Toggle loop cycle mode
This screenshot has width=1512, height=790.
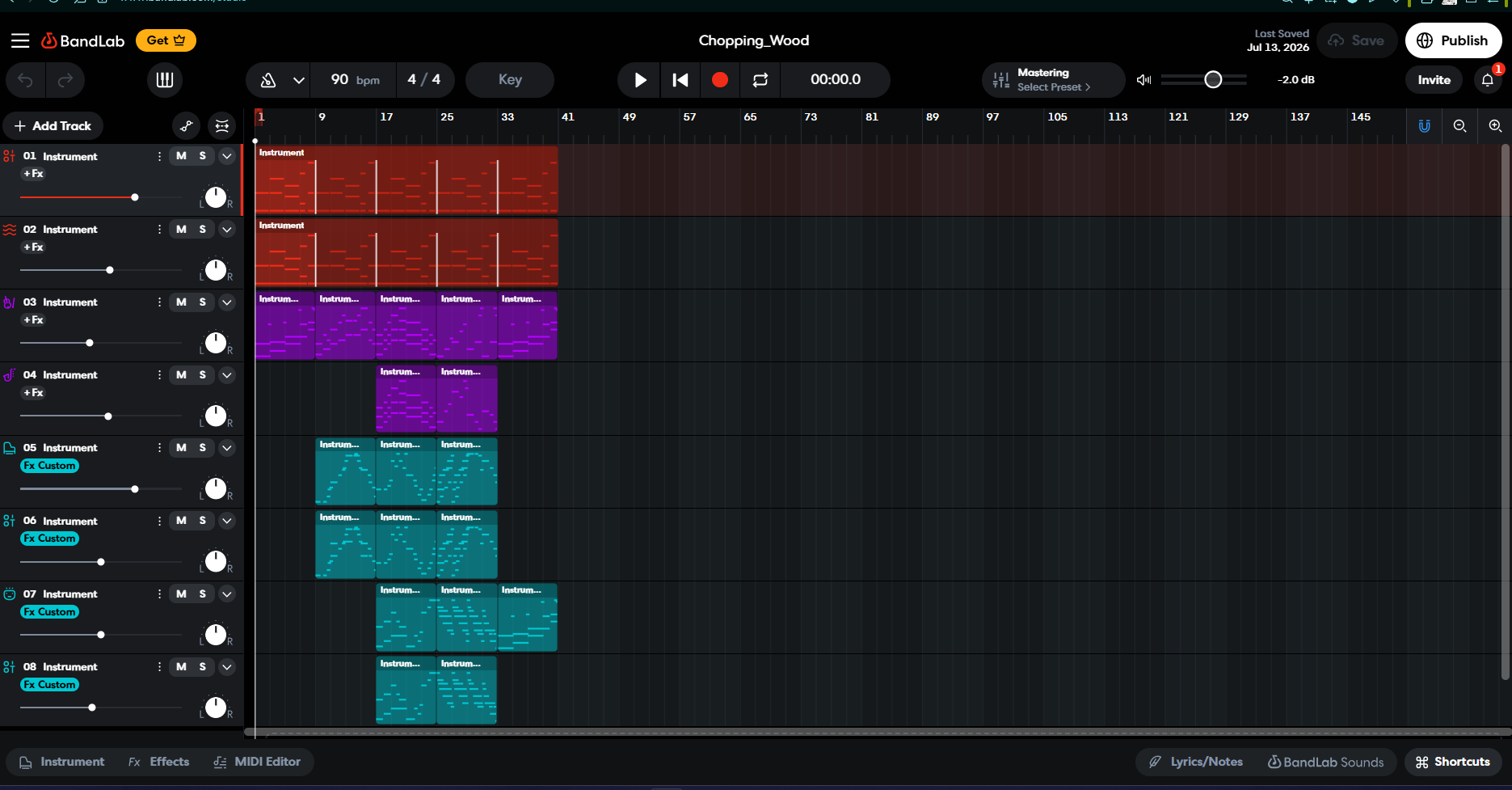coord(760,80)
